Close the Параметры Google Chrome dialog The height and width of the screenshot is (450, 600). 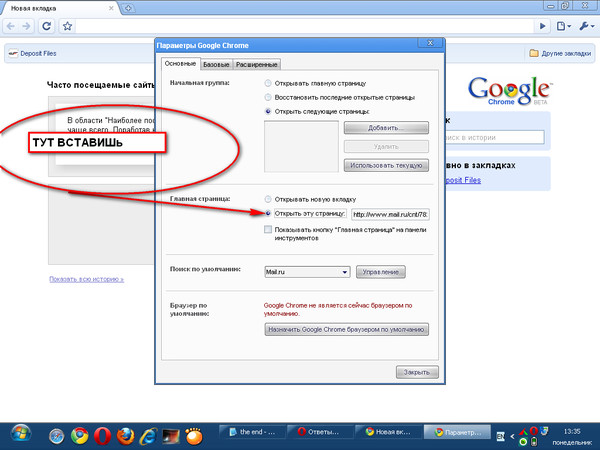point(430,43)
